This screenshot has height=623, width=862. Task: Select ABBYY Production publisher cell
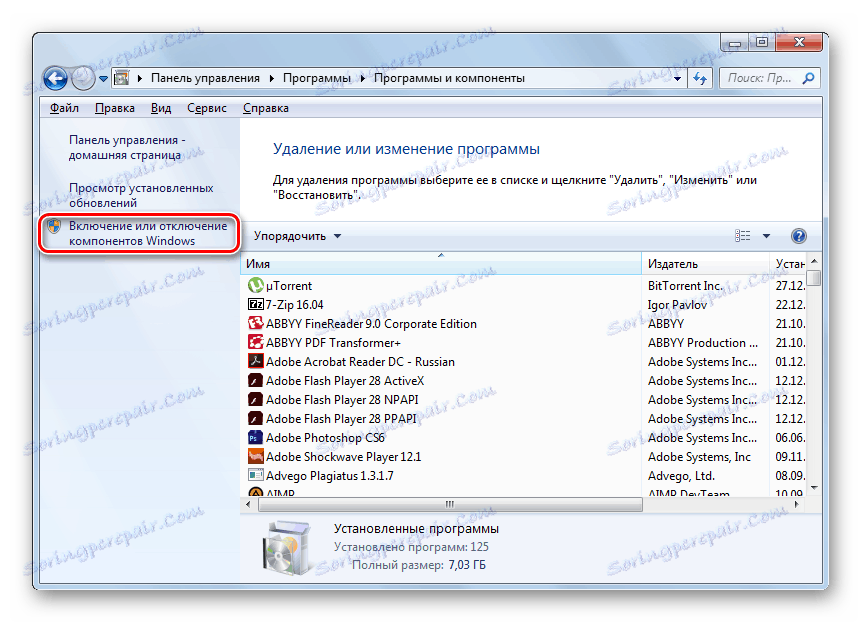703,342
